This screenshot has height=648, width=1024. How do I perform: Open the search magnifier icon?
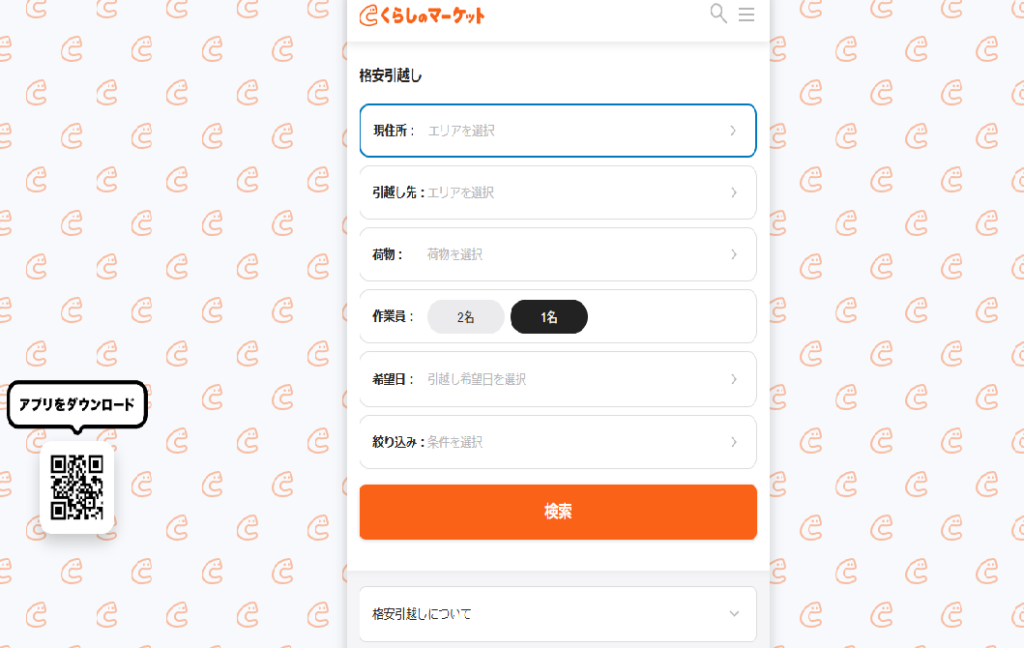tap(718, 14)
